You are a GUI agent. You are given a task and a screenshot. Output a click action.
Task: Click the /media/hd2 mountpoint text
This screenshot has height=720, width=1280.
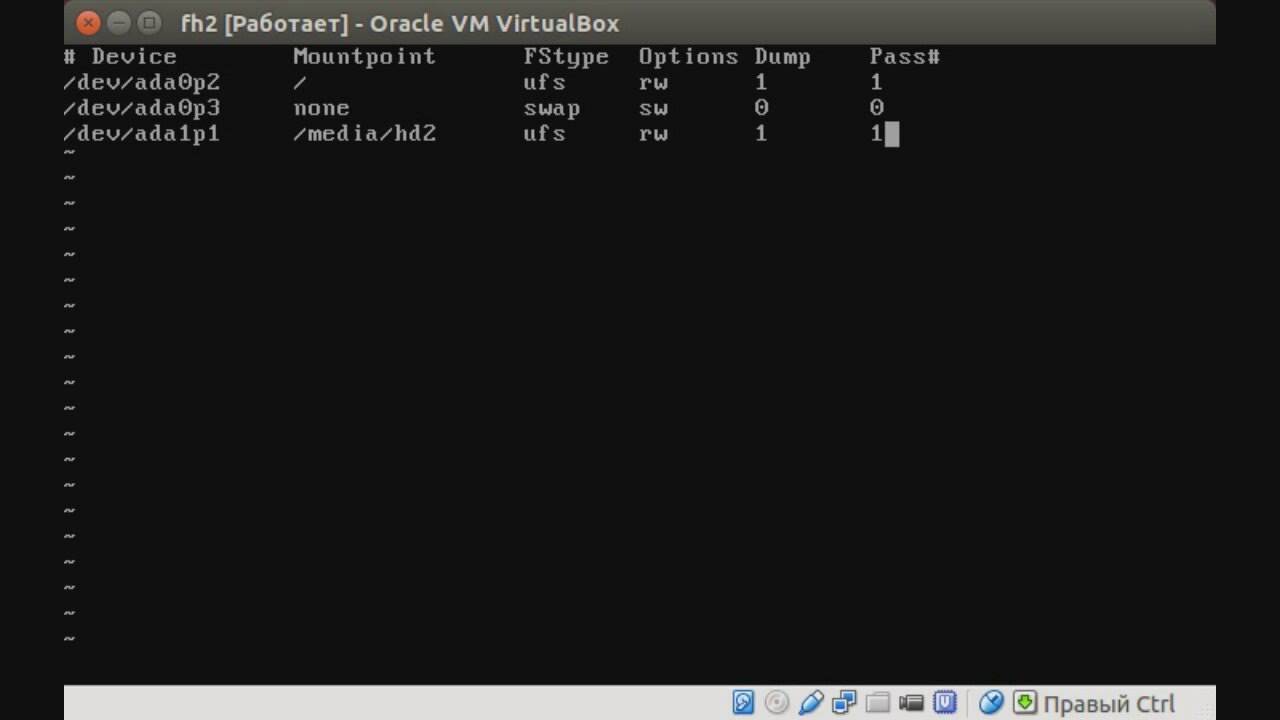pyautogui.click(x=365, y=134)
